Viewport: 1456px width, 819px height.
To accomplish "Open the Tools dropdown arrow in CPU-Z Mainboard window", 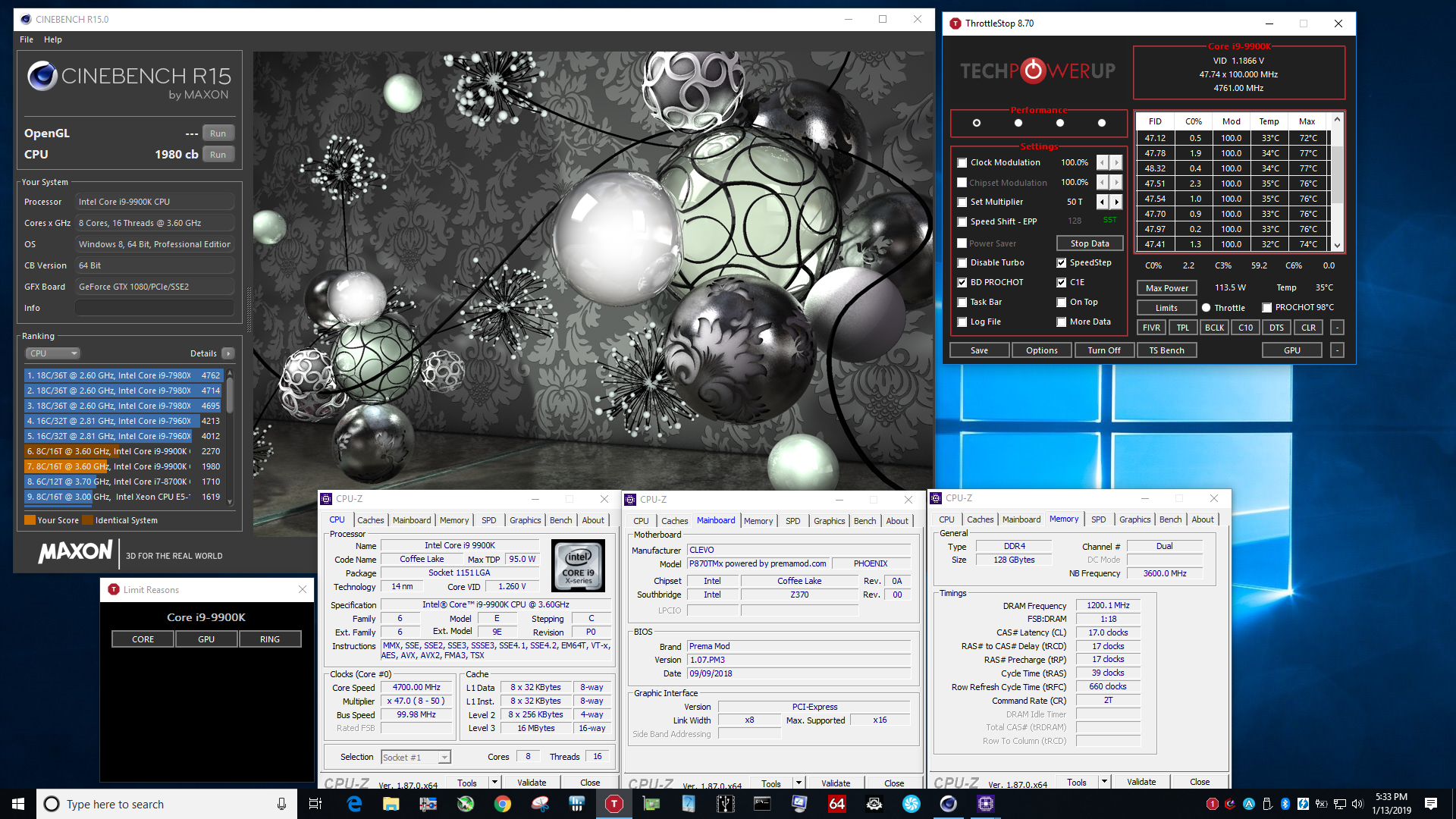I will [799, 783].
